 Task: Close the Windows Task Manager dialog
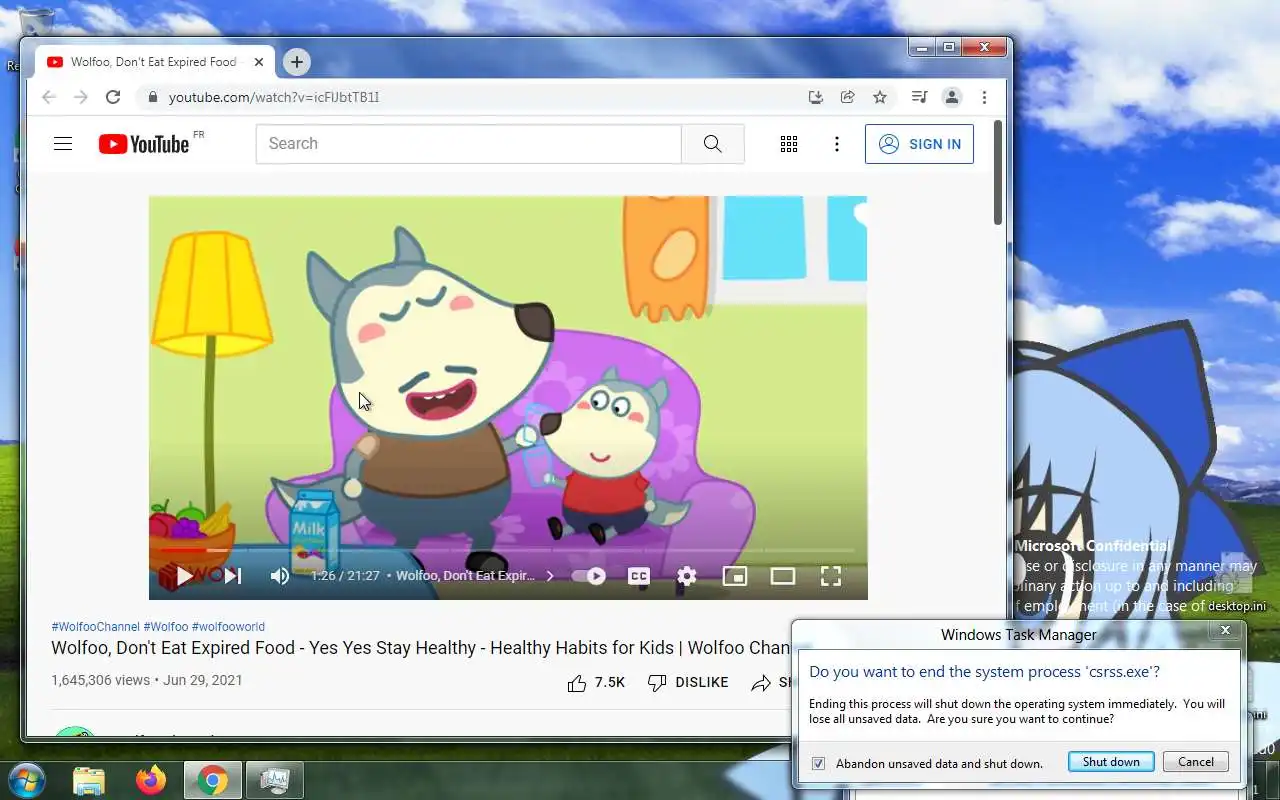1225,630
